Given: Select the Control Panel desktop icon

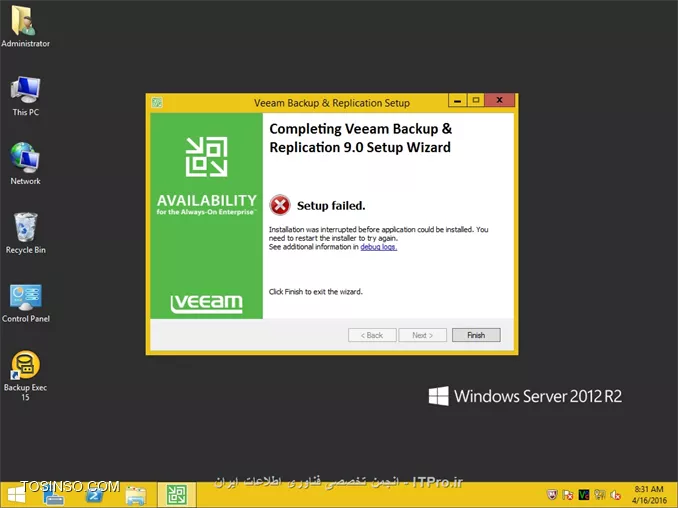Looking at the screenshot, I should point(26,303).
